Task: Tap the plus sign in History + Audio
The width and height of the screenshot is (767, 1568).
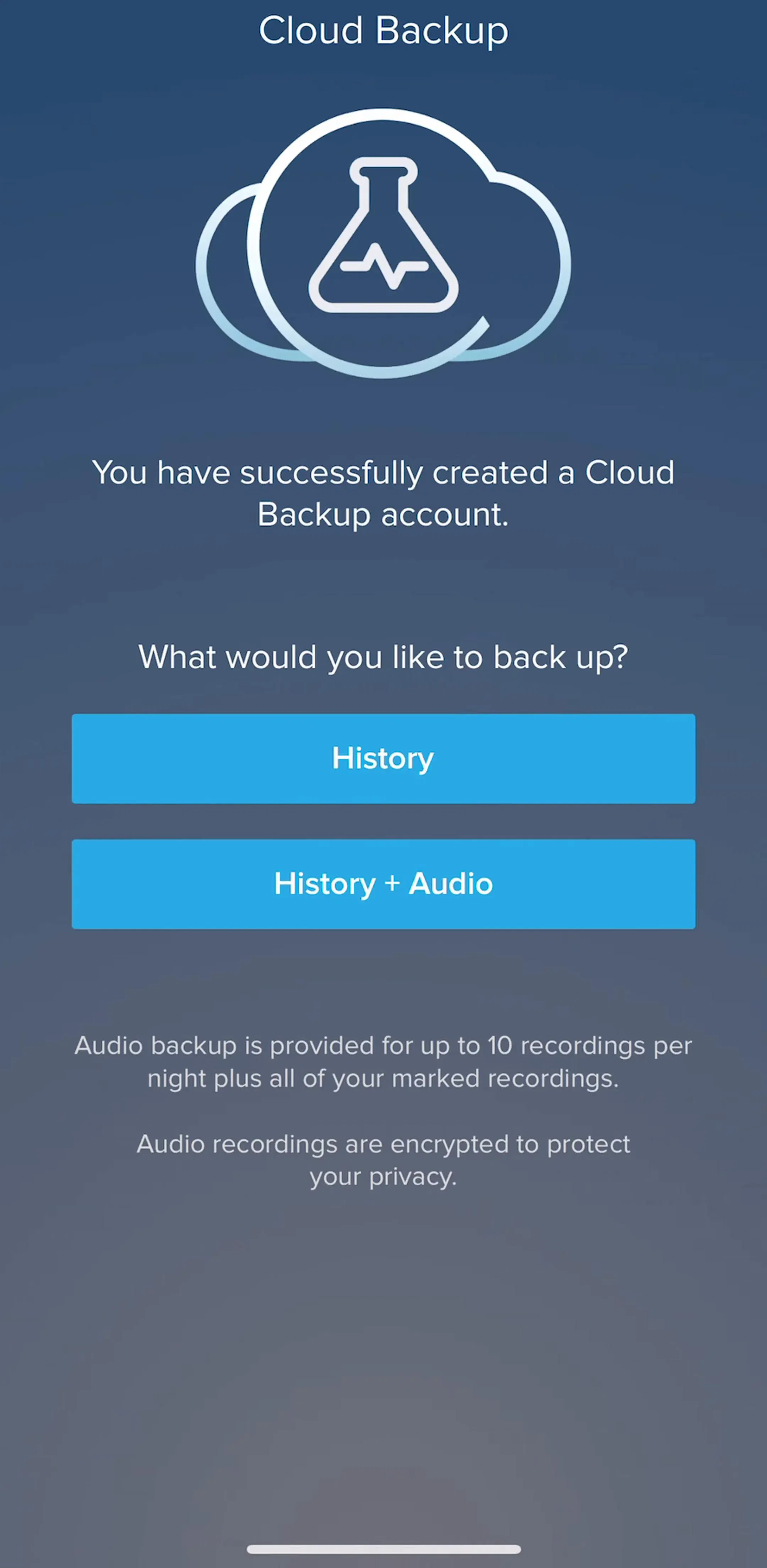Action: 392,884
